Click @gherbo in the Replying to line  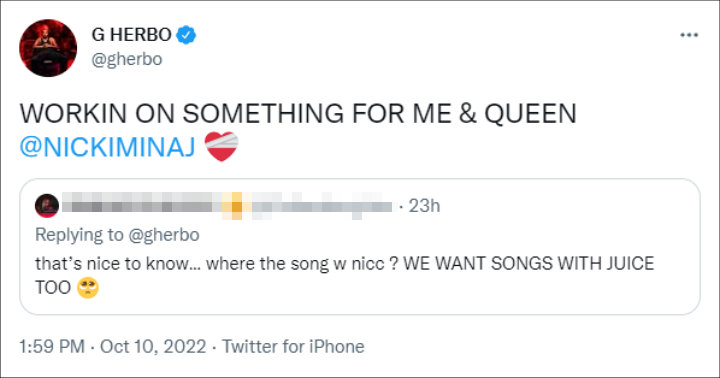[x=164, y=235]
